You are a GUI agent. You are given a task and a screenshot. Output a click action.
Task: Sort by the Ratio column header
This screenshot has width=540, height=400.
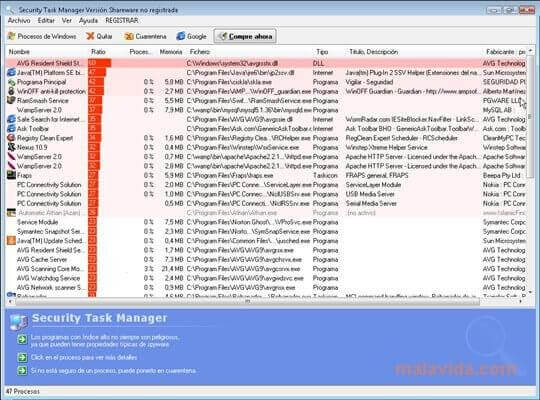[x=98, y=52]
